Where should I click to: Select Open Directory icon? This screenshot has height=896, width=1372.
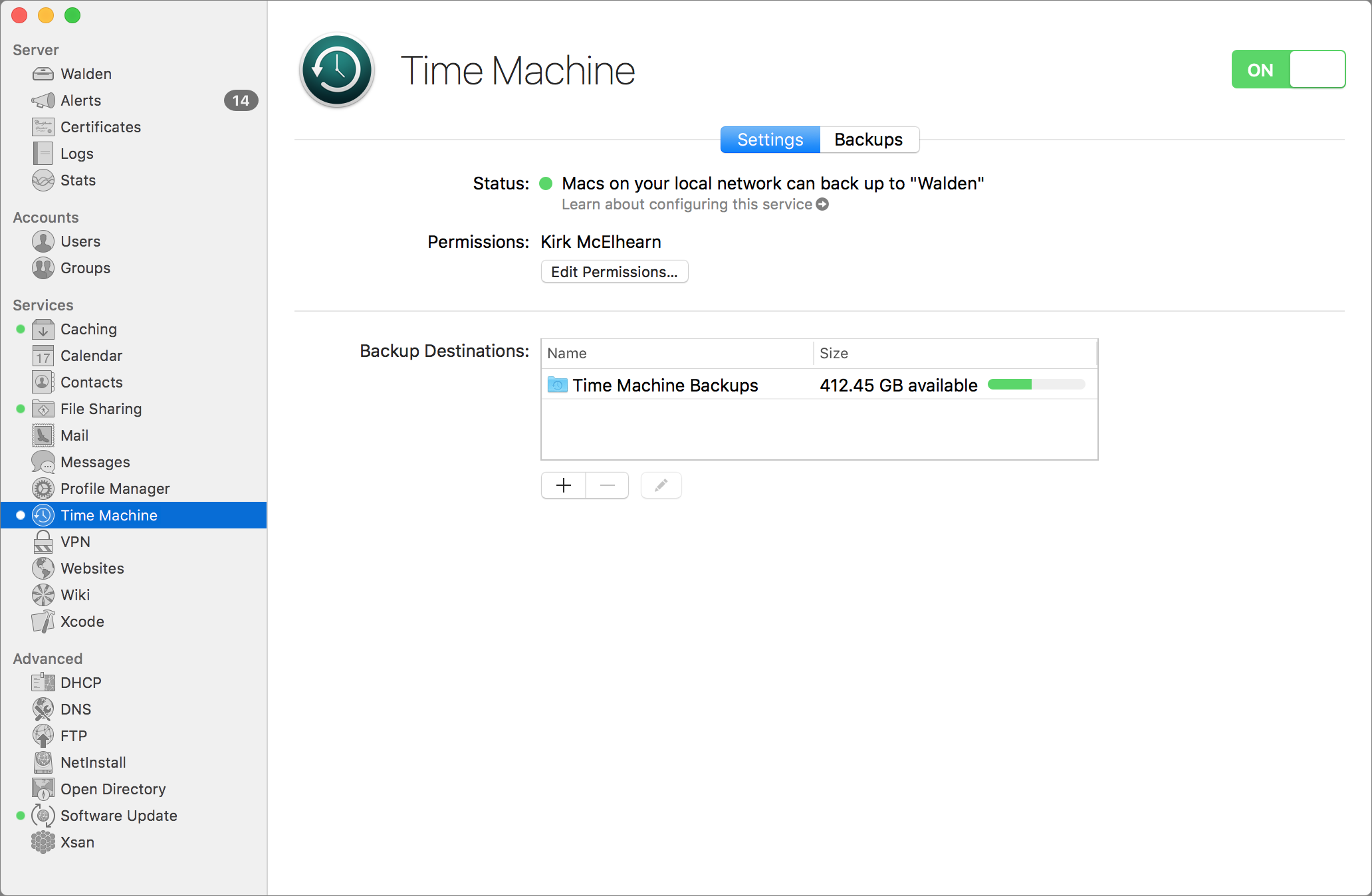pyautogui.click(x=43, y=789)
